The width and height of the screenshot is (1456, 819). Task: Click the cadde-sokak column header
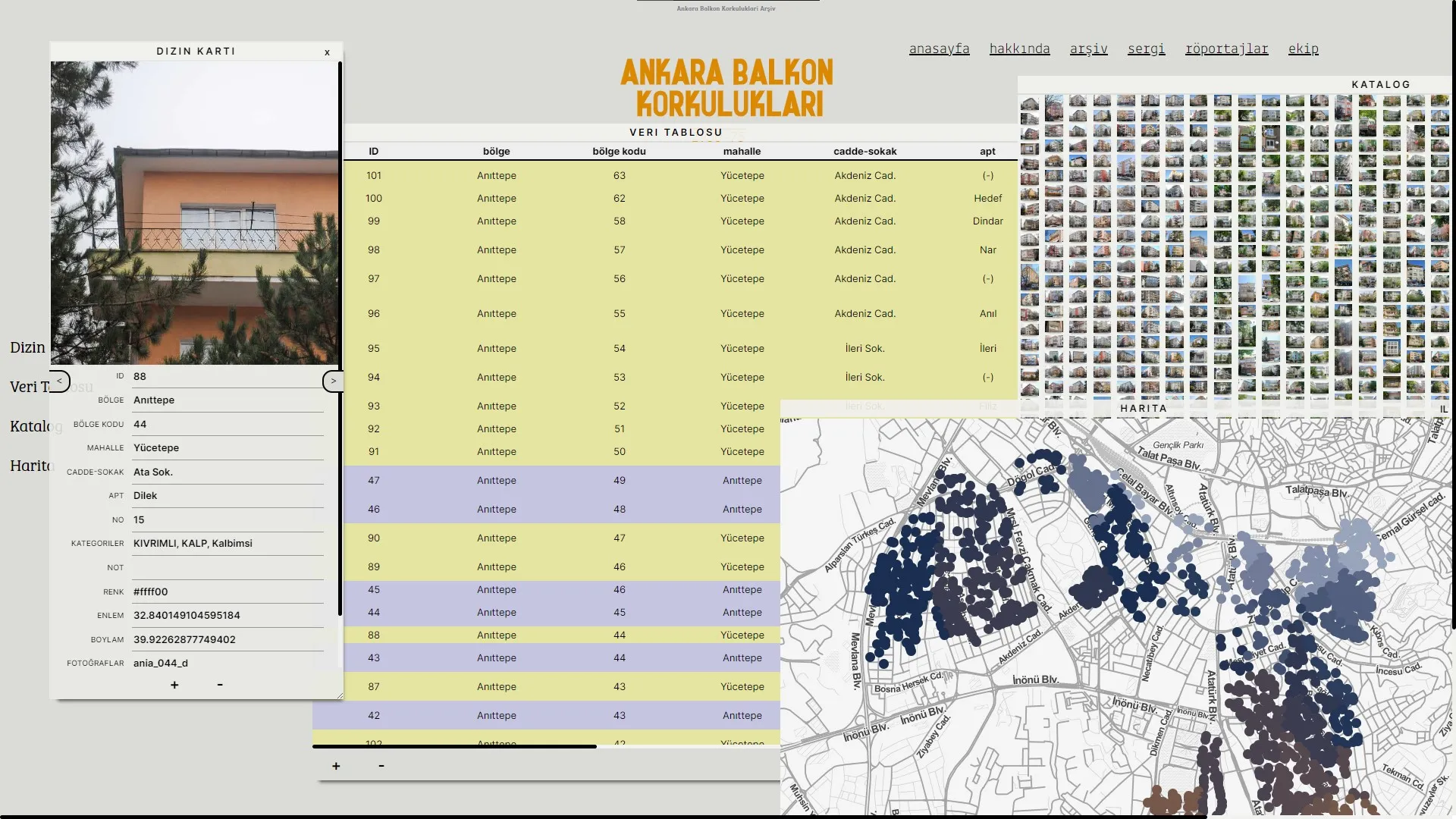tap(865, 151)
